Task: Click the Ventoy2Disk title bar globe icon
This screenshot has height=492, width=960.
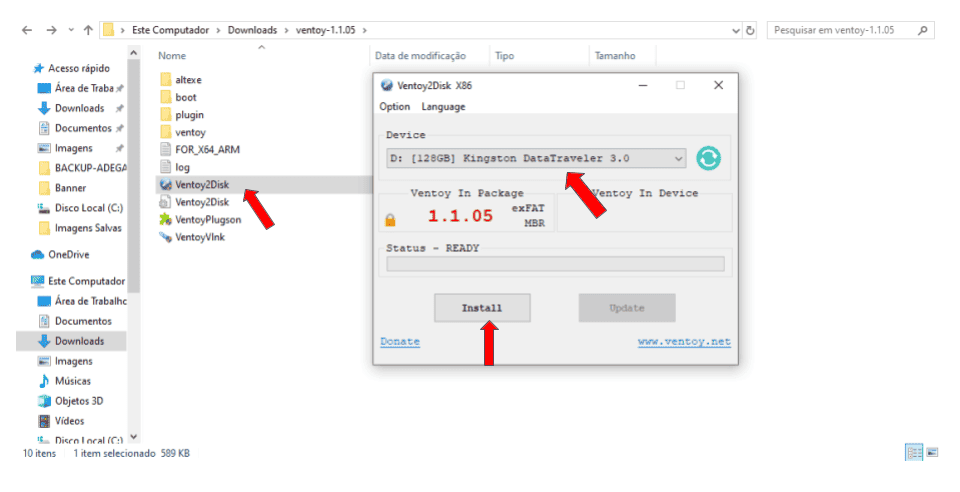Action: [386, 85]
